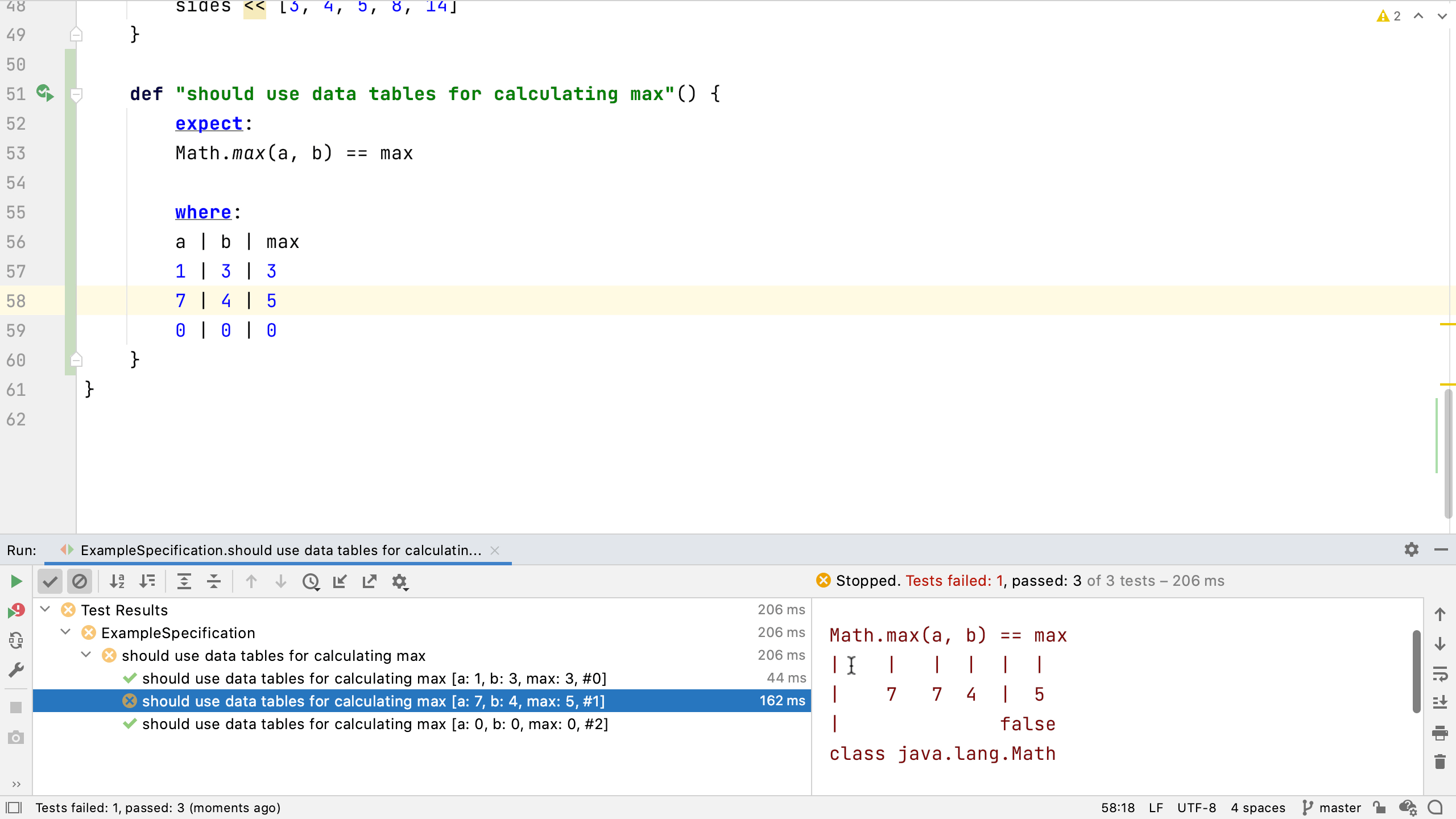Click Expand All in the test tree toolbar
Screen dimensions: 1456x819
(x=184, y=581)
